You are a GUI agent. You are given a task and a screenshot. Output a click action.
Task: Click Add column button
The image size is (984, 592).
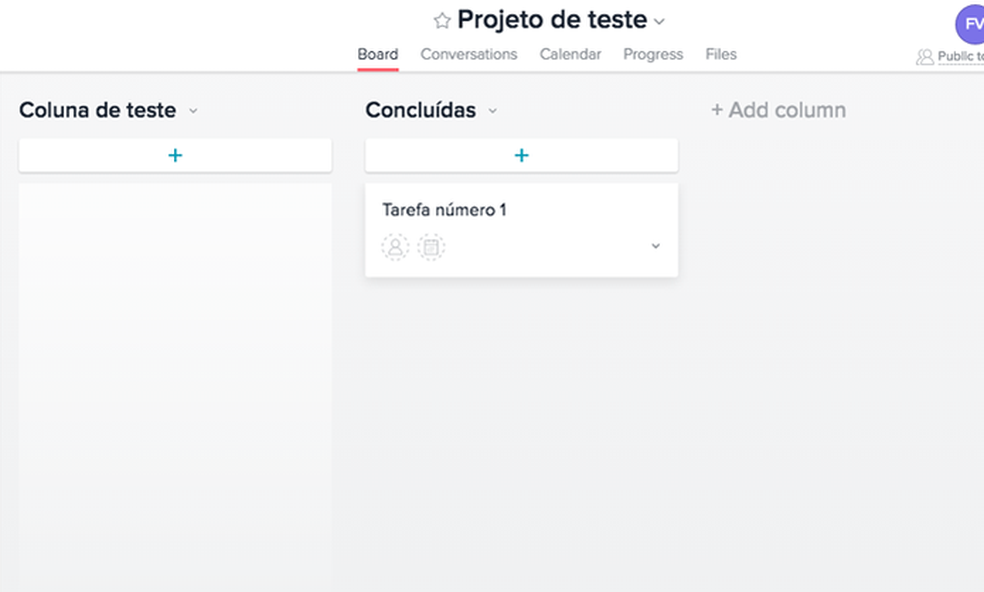(778, 110)
